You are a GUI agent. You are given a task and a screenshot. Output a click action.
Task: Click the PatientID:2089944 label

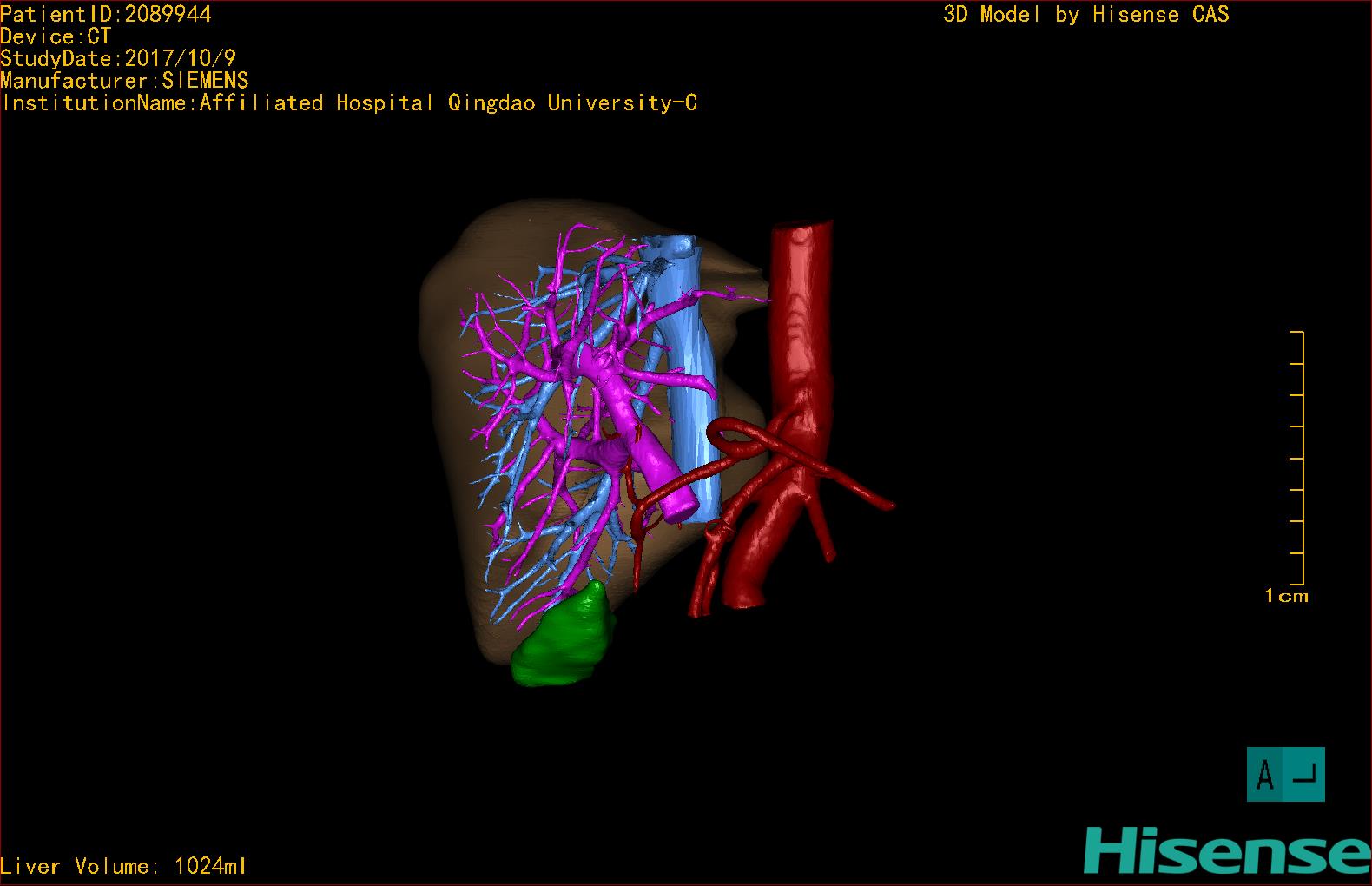pyautogui.click(x=106, y=14)
